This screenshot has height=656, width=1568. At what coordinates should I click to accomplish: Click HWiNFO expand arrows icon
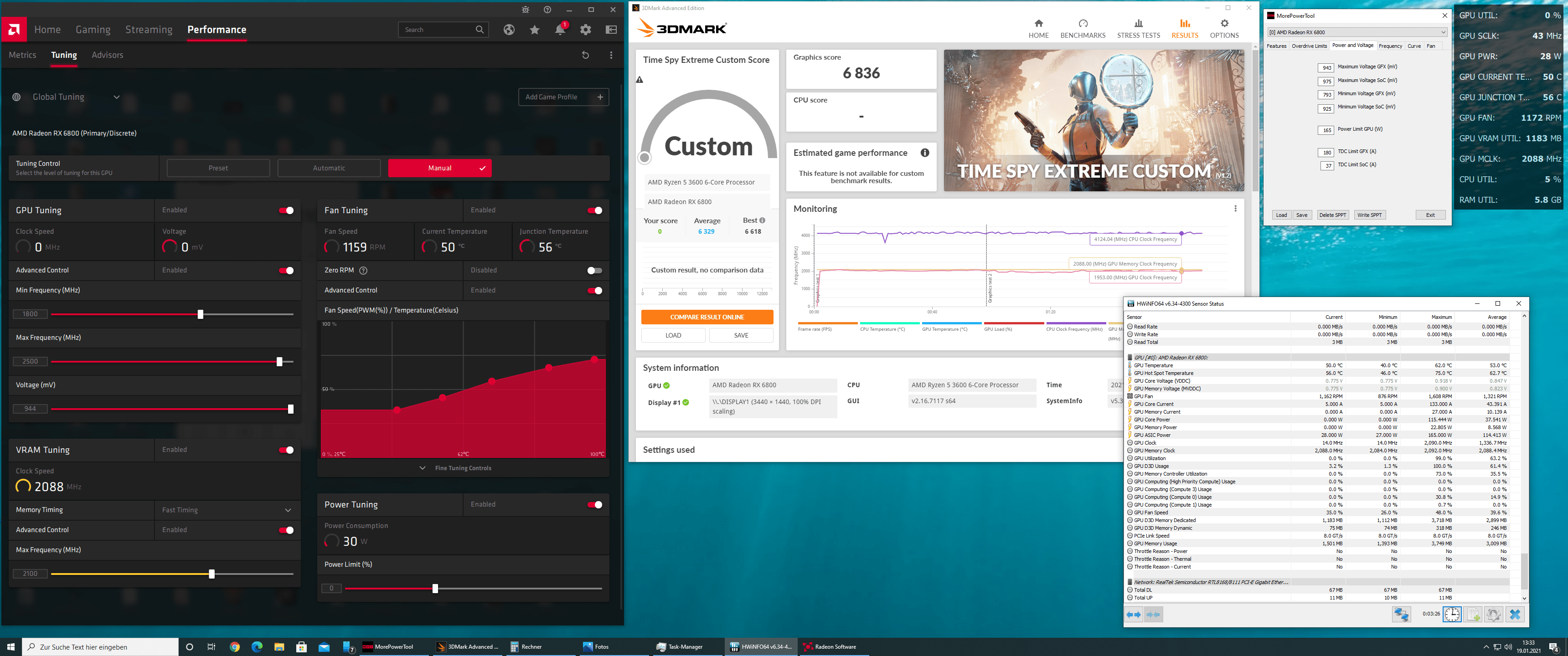click(1134, 615)
